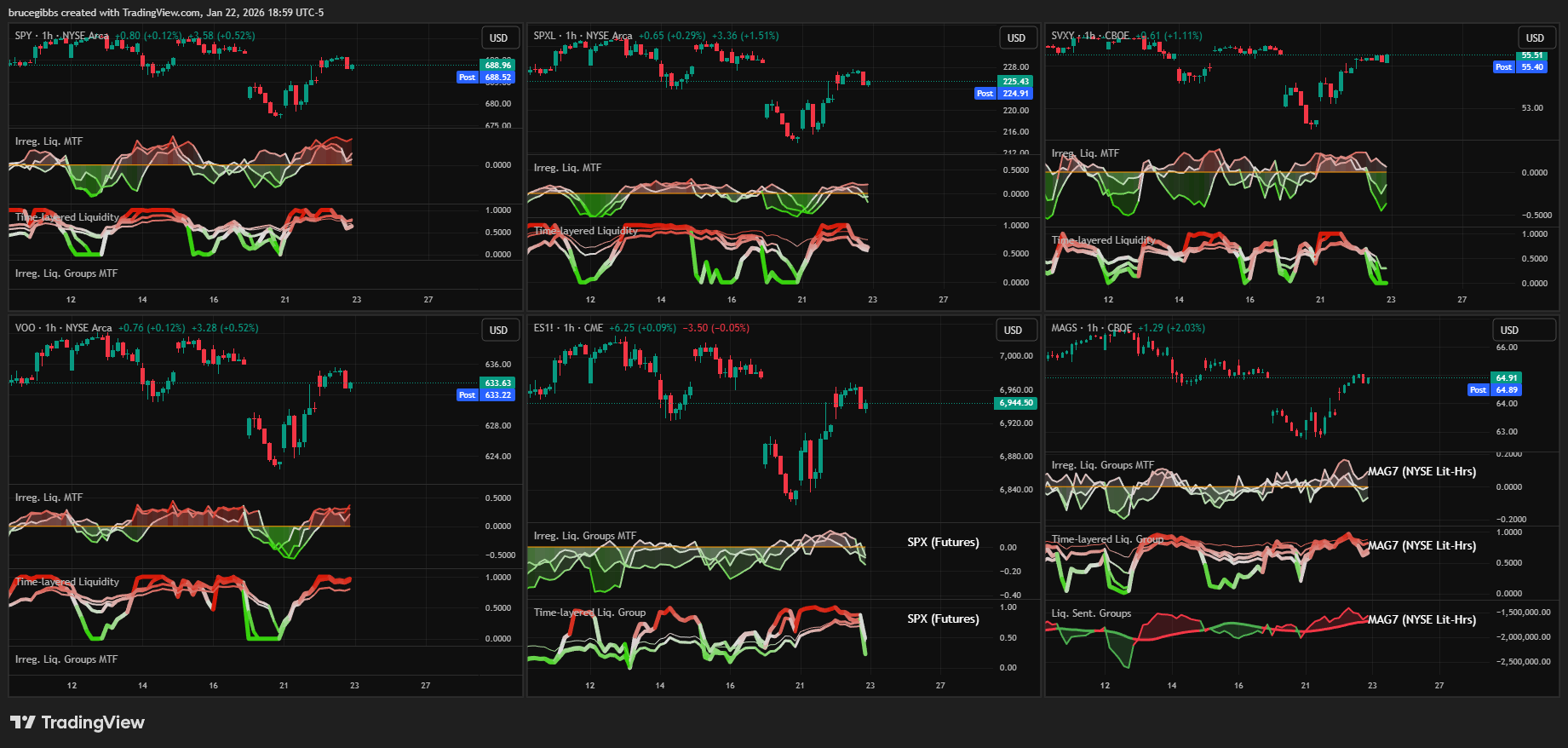Select Time-layered Liquidity indicator label on VOO chart
The height and width of the screenshot is (748, 1568).
coord(67,582)
